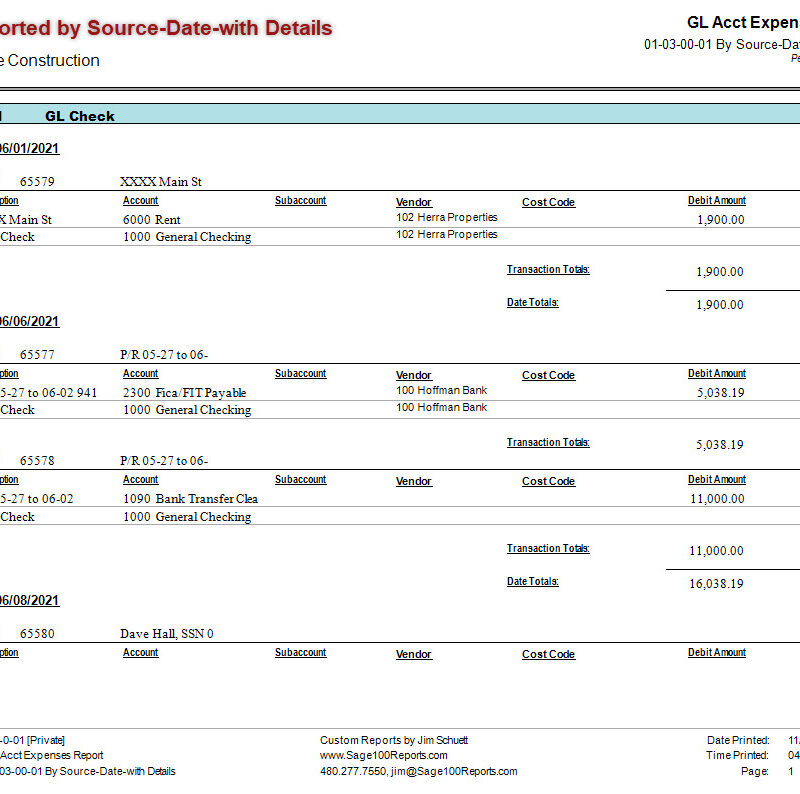This screenshot has height=794, width=800.
Task: Click 'P/R 05-27 to 06-' beside 65577
Action: [x=164, y=355]
